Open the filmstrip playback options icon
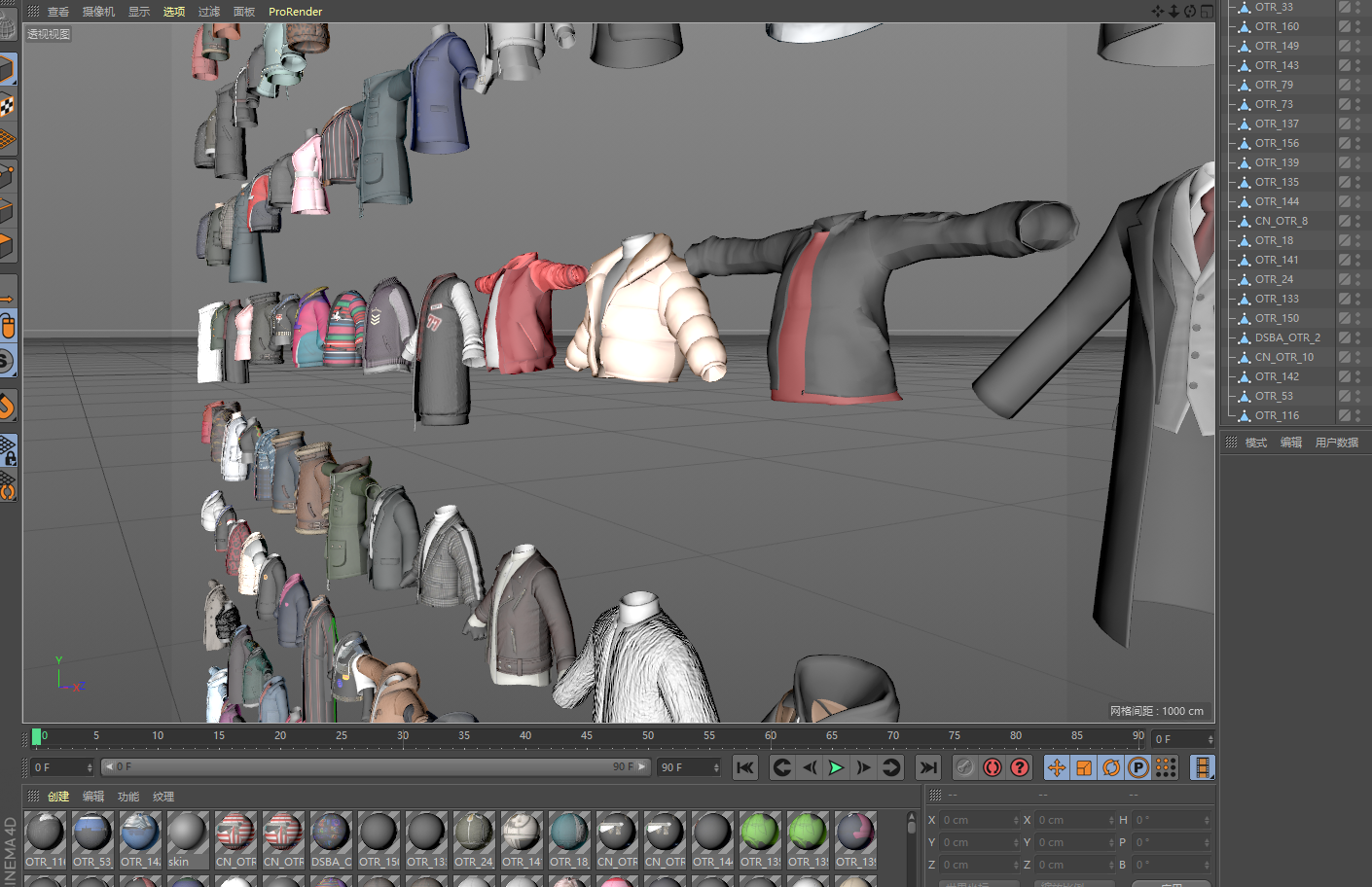This screenshot has width=1372, height=887. [1203, 767]
